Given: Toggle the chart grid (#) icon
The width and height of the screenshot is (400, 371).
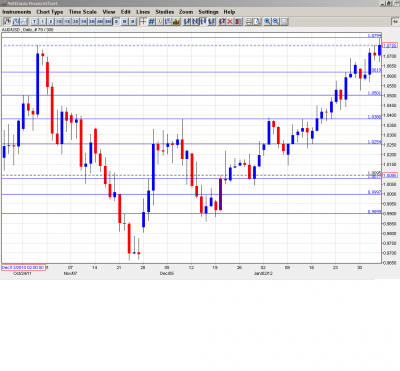Looking at the screenshot, I should [151, 22].
